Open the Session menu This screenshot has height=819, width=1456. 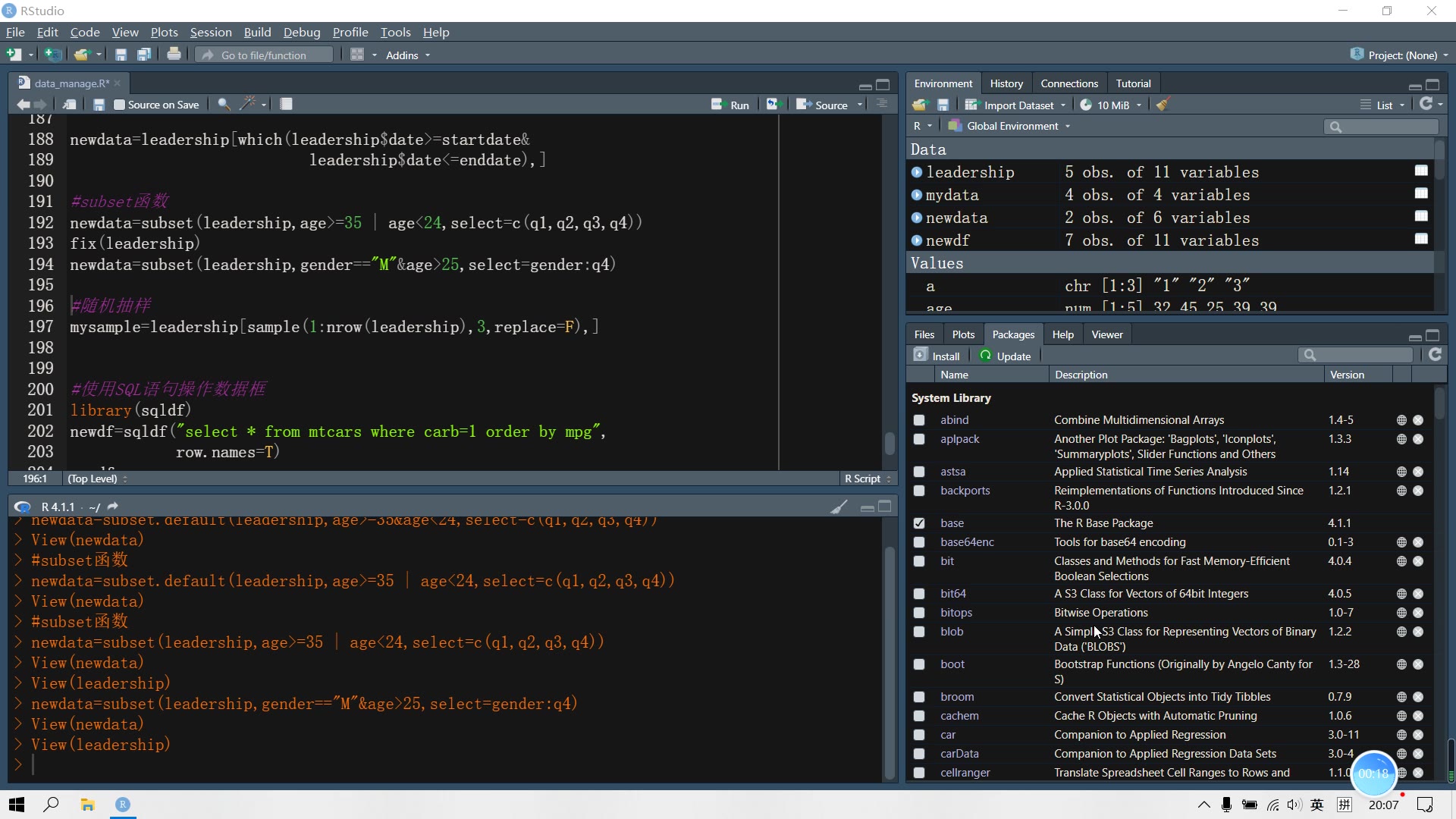pos(210,33)
